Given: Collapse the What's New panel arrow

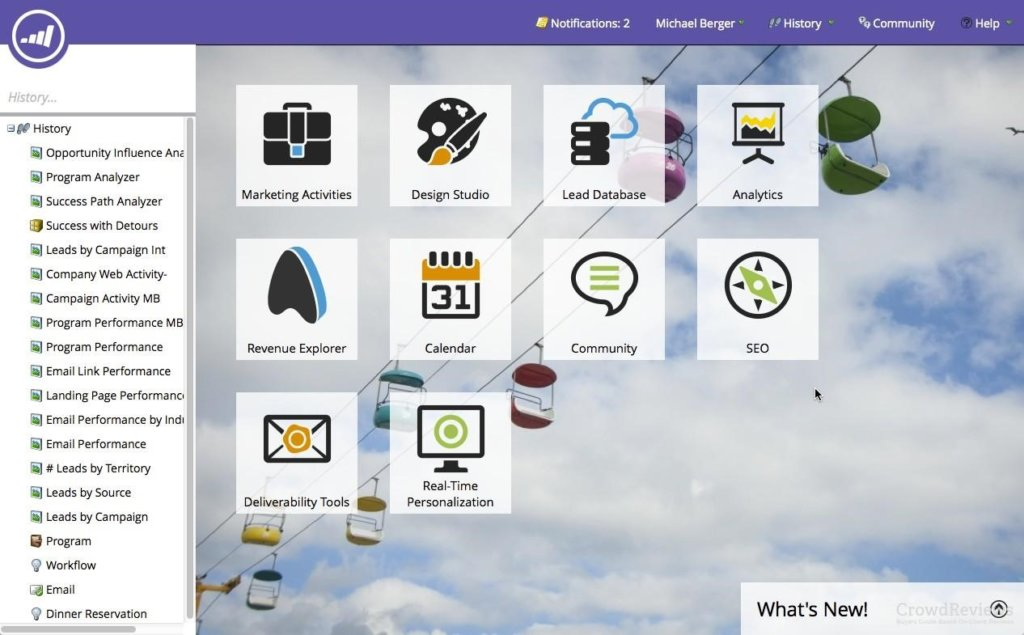Looking at the screenshot, I should (x=999, y=608).
